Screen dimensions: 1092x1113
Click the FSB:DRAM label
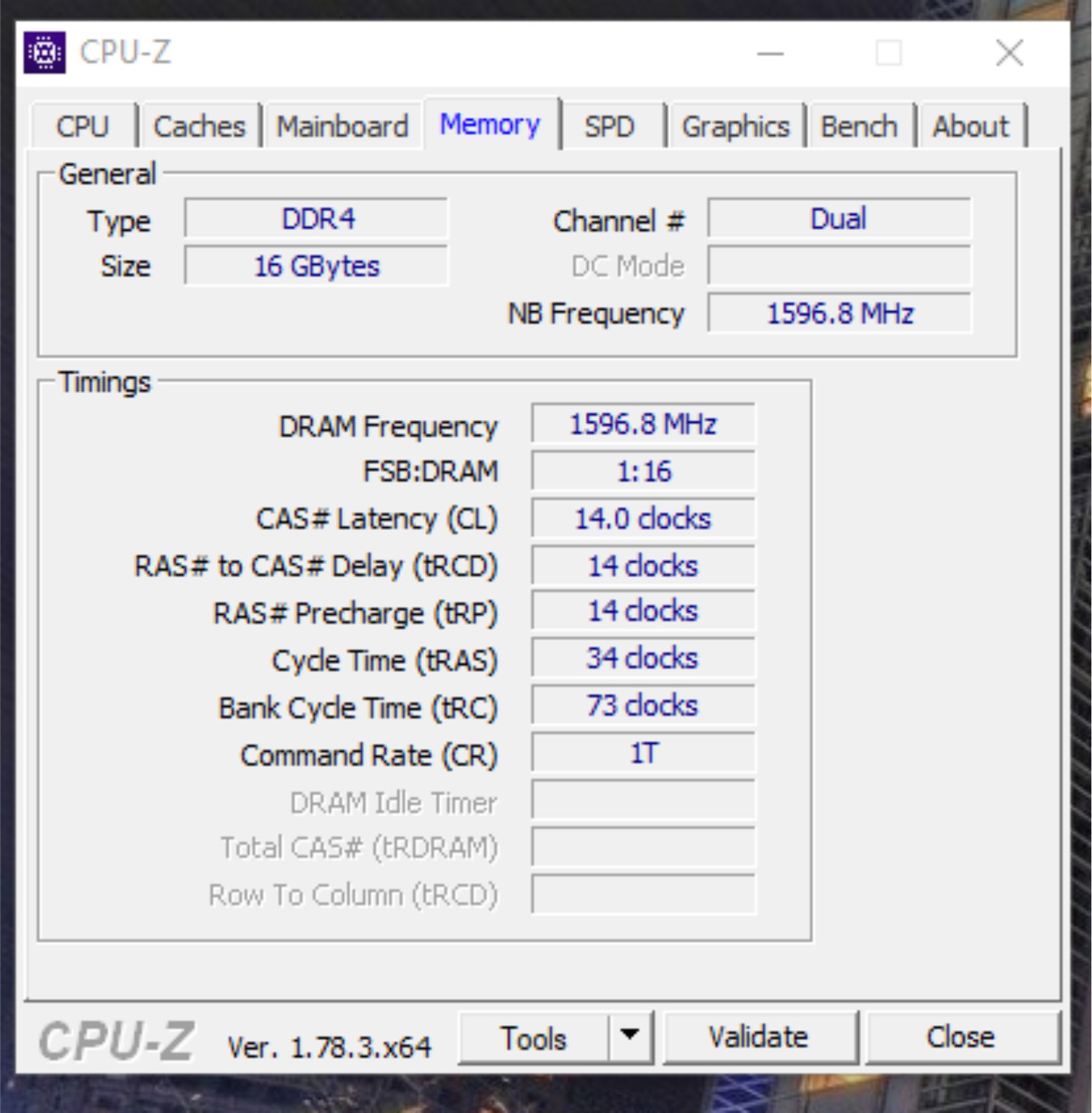click(430, 472)
